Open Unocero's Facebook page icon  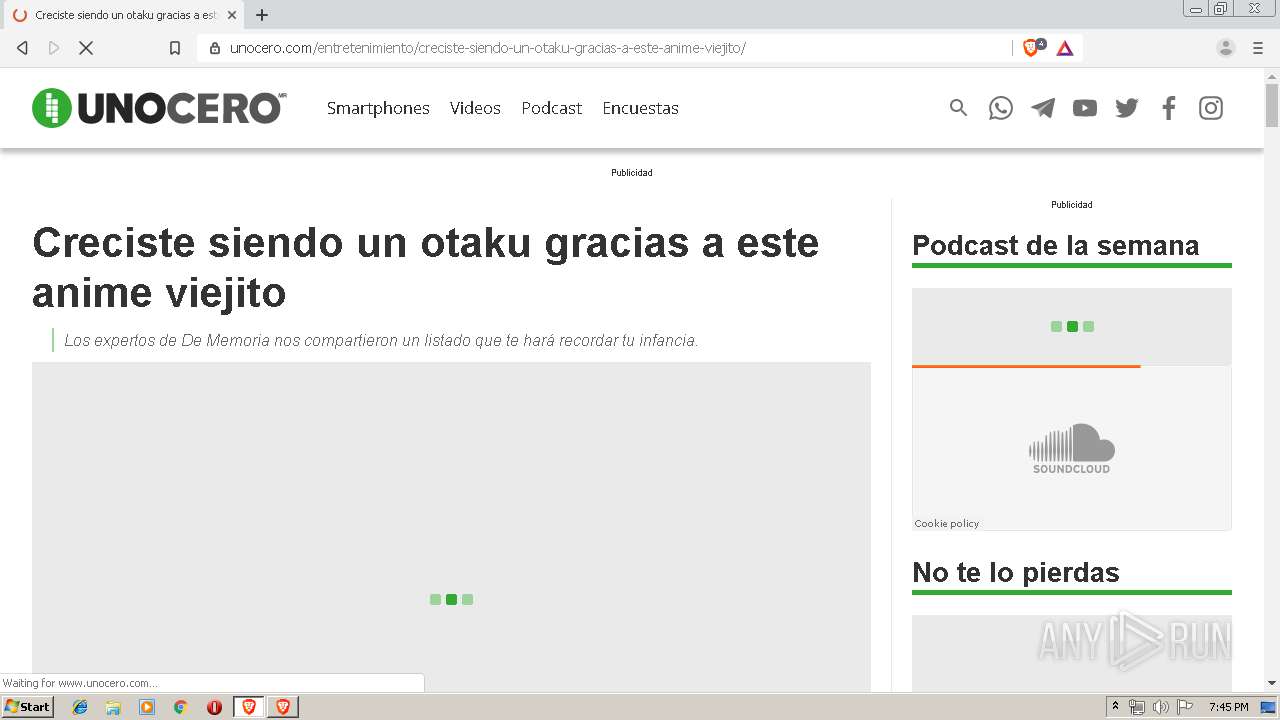[x=1169, y=108]
